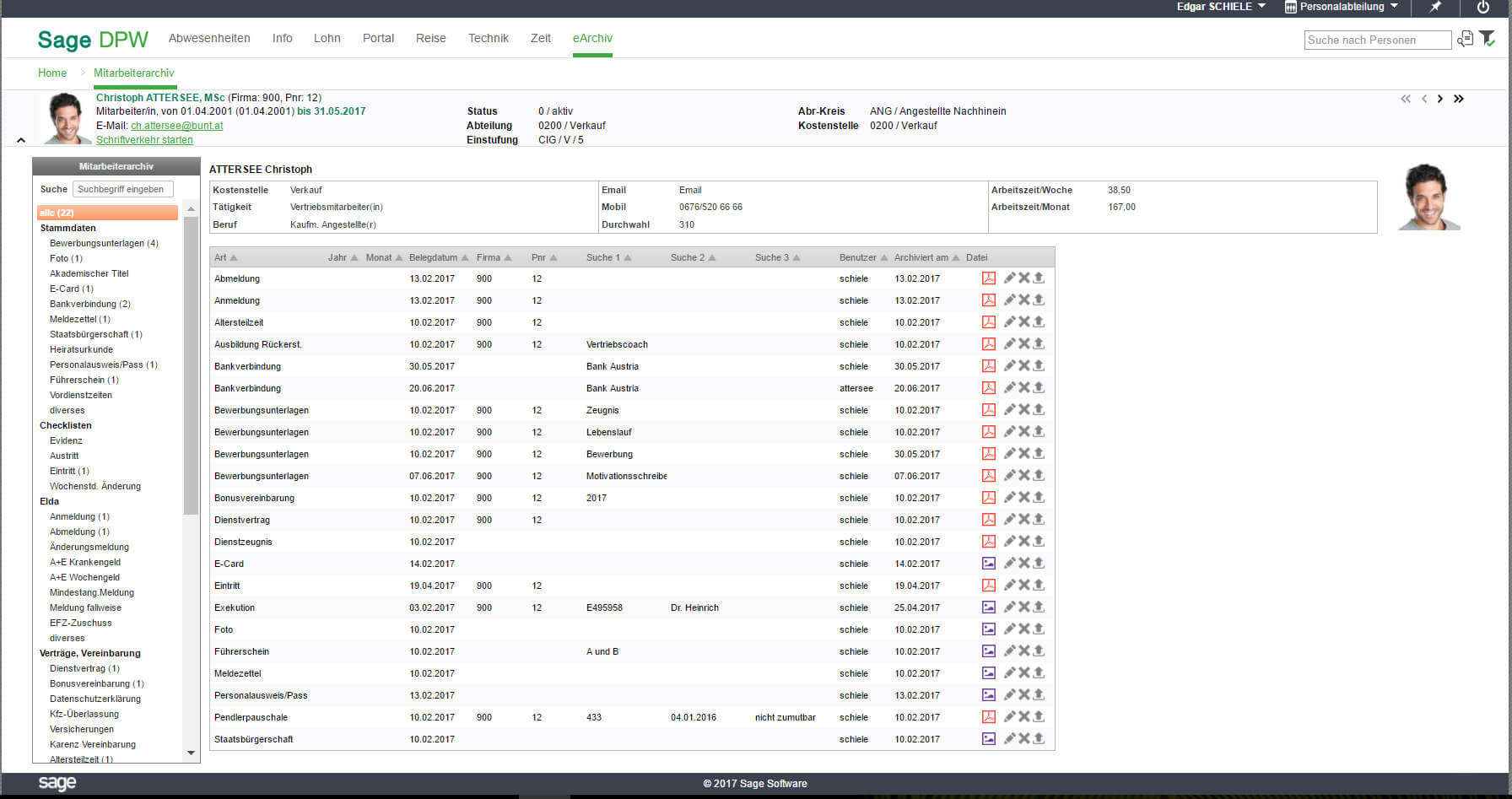
Task: Sort table by the Benutzer column
Action: (863, 257)
